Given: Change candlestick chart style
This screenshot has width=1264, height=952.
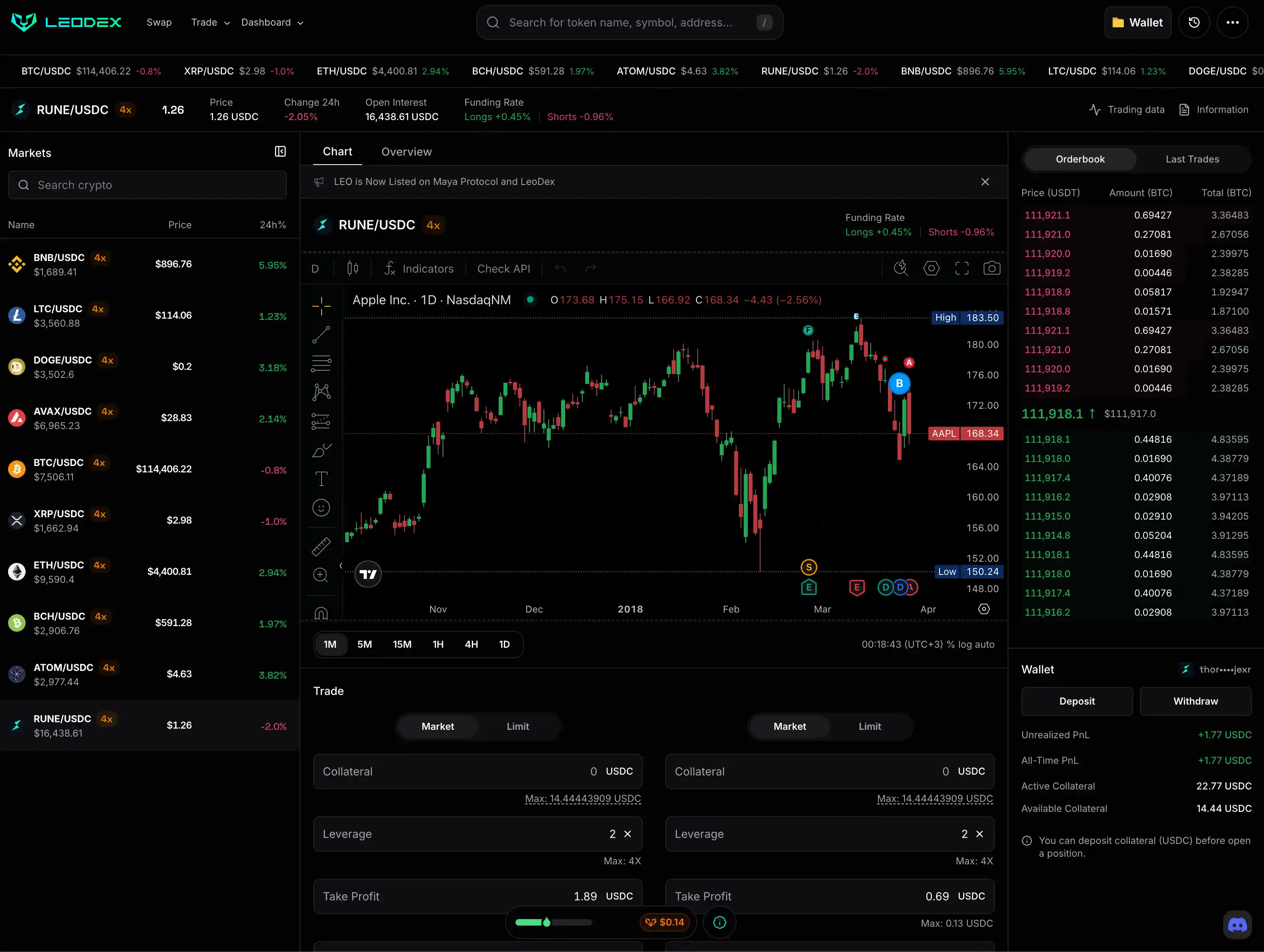Looking at the screenshot, I should [x=352, y=268].
